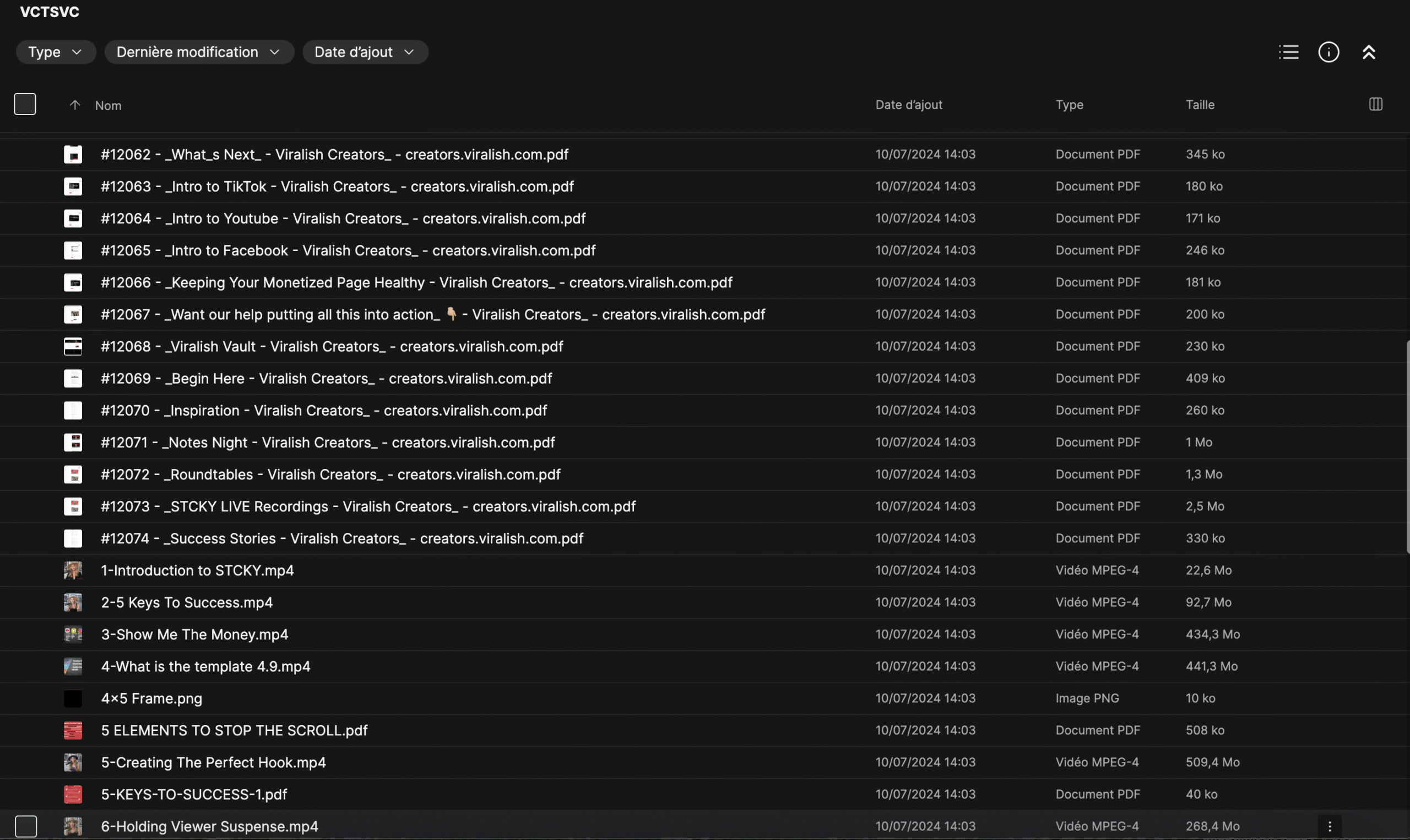Switch to list view layout icon
This screenshot has height=840, width=1410.
(x=1288, y=52)
